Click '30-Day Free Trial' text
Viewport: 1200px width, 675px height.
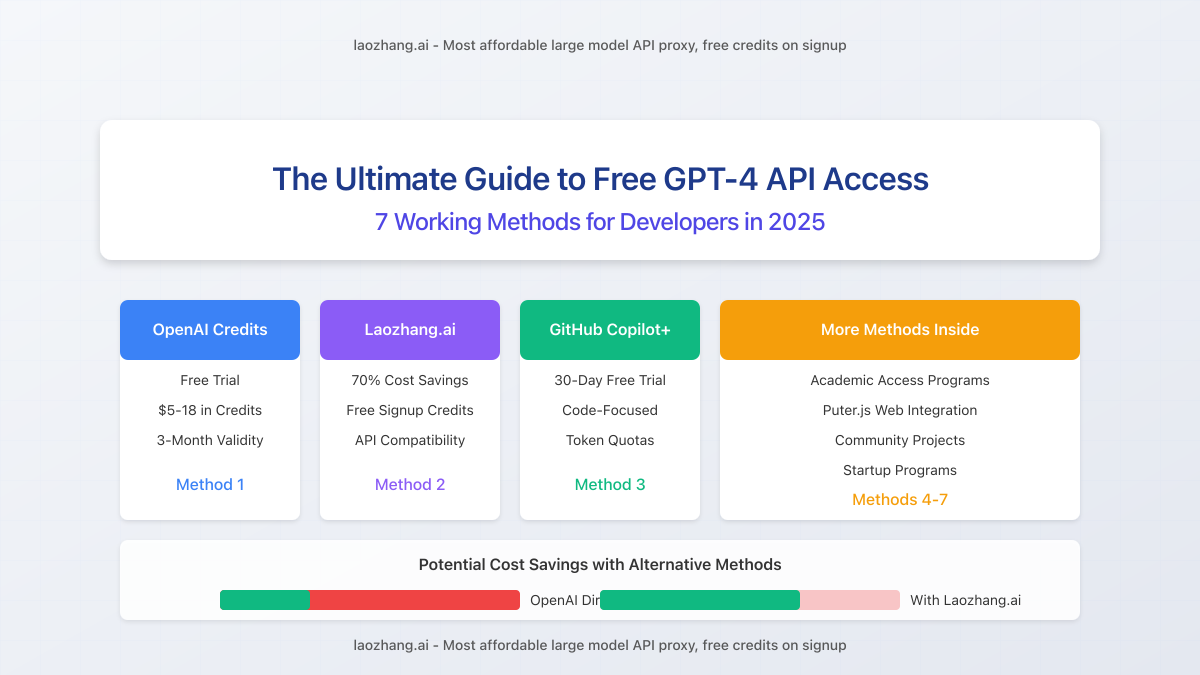(610, 380)
